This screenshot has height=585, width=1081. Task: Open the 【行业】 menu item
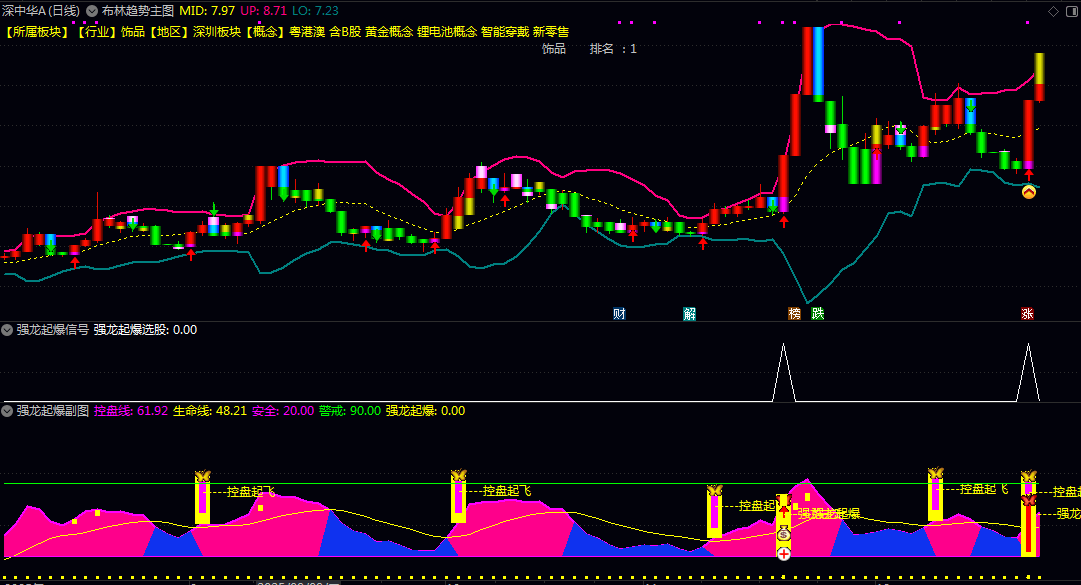pyautogui.click(x=98, y=31)
